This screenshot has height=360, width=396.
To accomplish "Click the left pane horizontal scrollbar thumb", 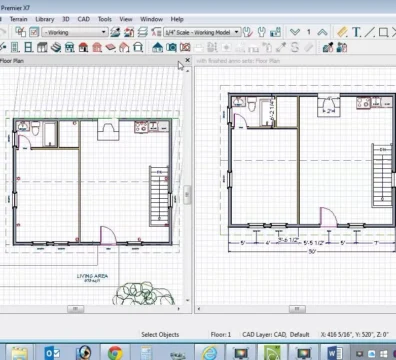I will [x=75, y=309].
